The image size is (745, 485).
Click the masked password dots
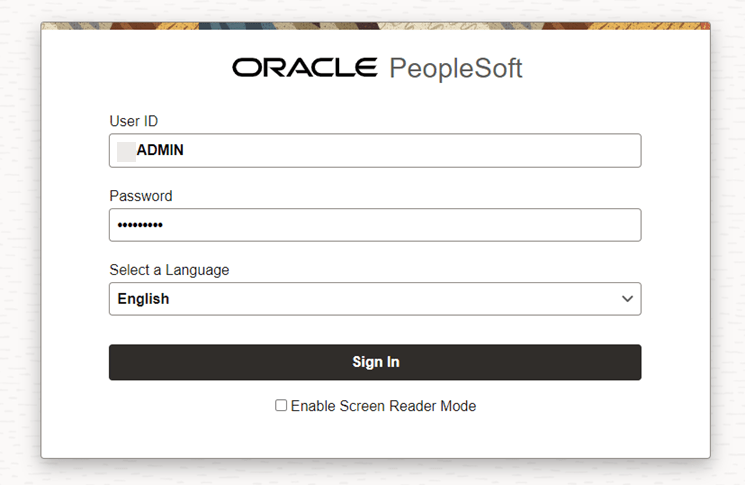point(140,226)
